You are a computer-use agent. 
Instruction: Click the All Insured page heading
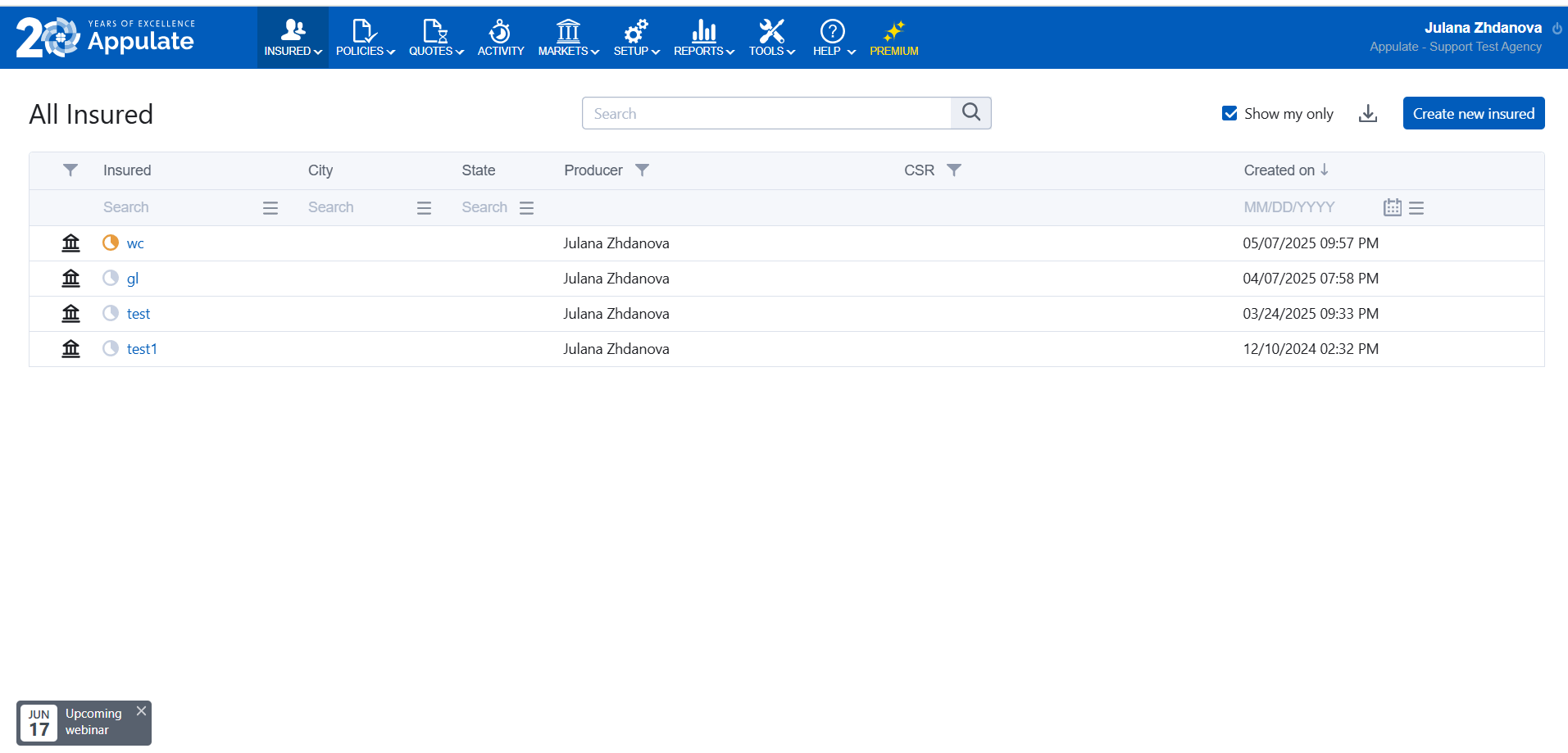click(91, 114)
